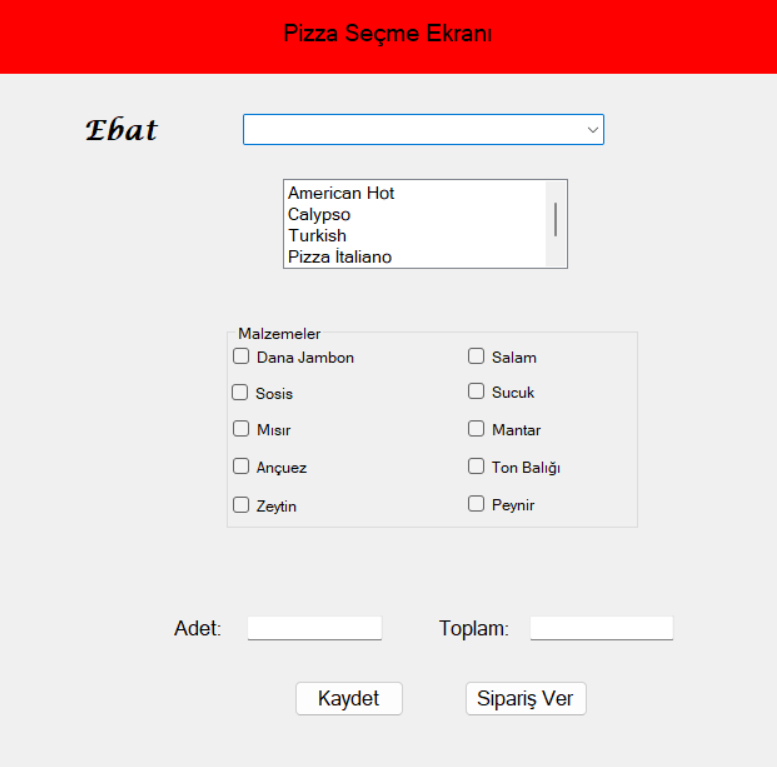The image size is (777, 767).
Task: Pick Pizza İtaliano from the list
Action: click(340, 257)
